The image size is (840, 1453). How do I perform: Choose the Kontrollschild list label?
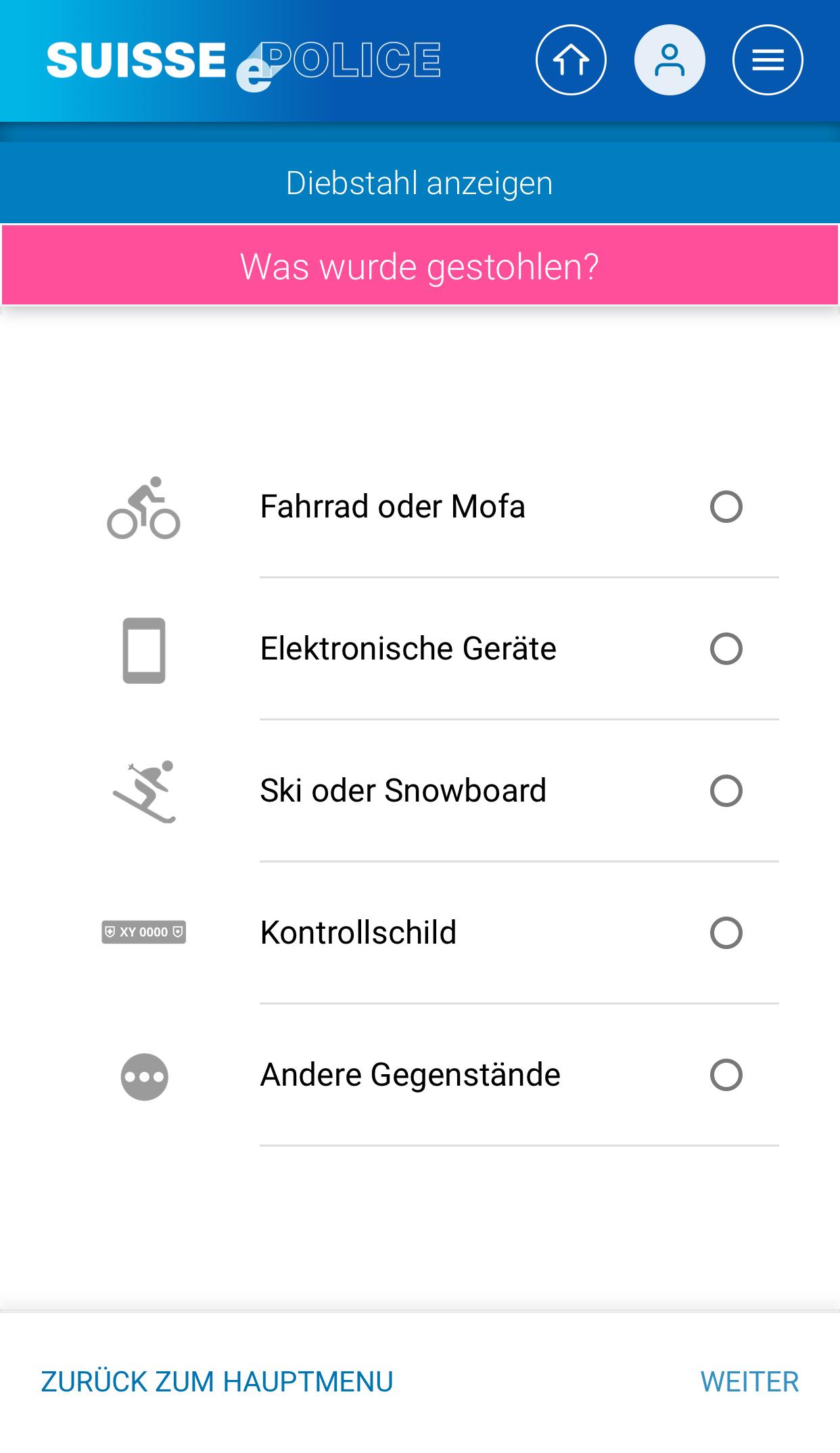(x=358, y=933)
